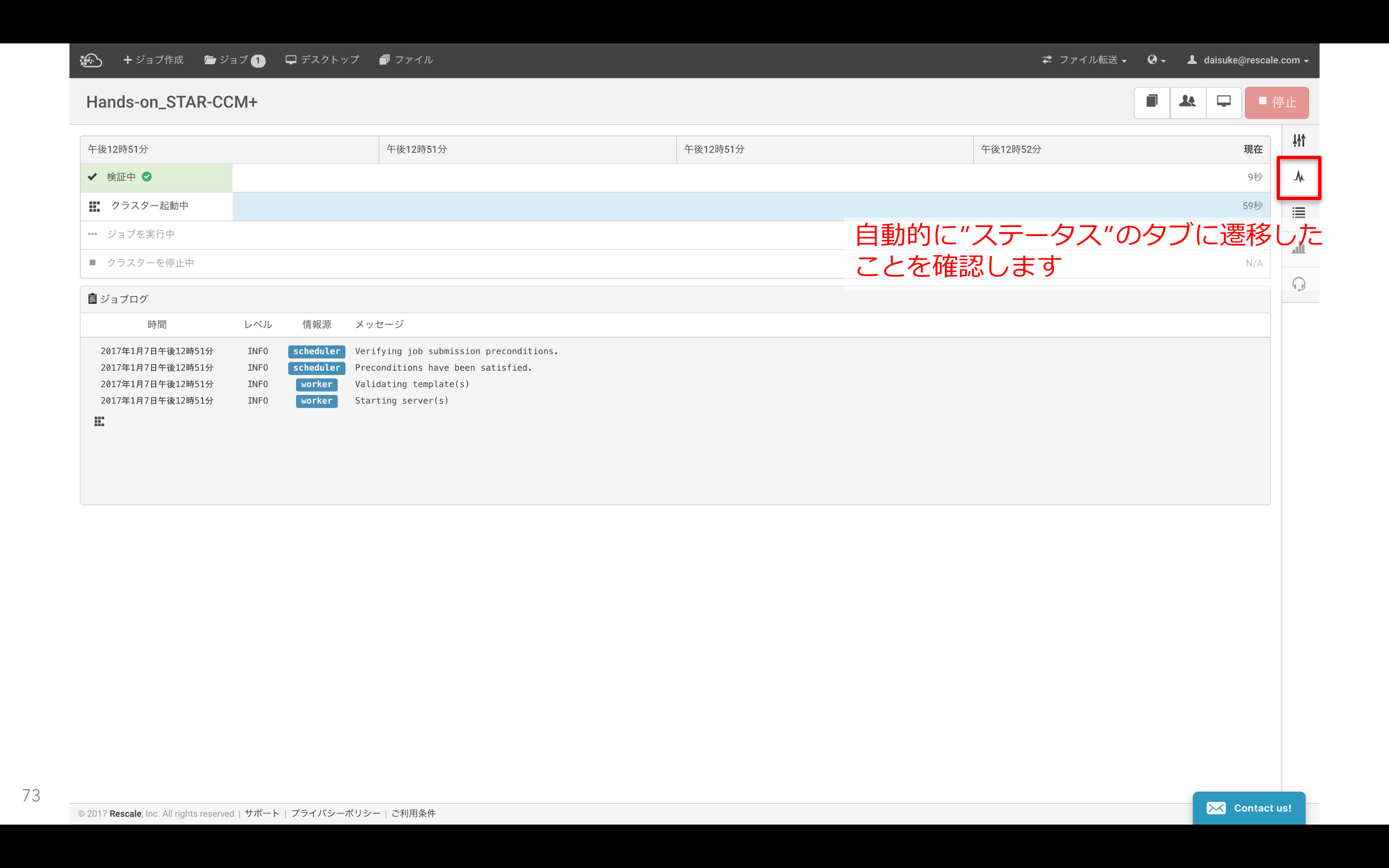Viewport: 1389px width, 868px height.
Task: Click the scheduler badge on Verifying preconditions row
Action: pos(316,351)
